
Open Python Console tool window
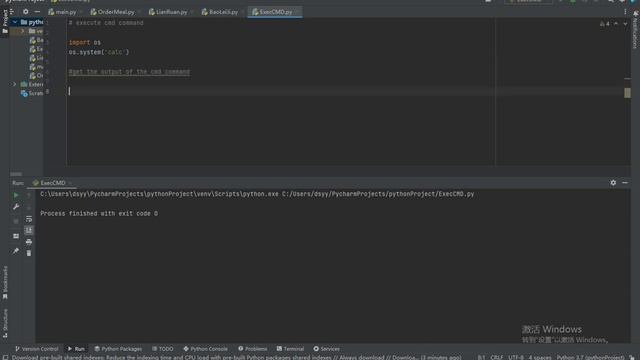pyautogui.click(x=205, y=349)
